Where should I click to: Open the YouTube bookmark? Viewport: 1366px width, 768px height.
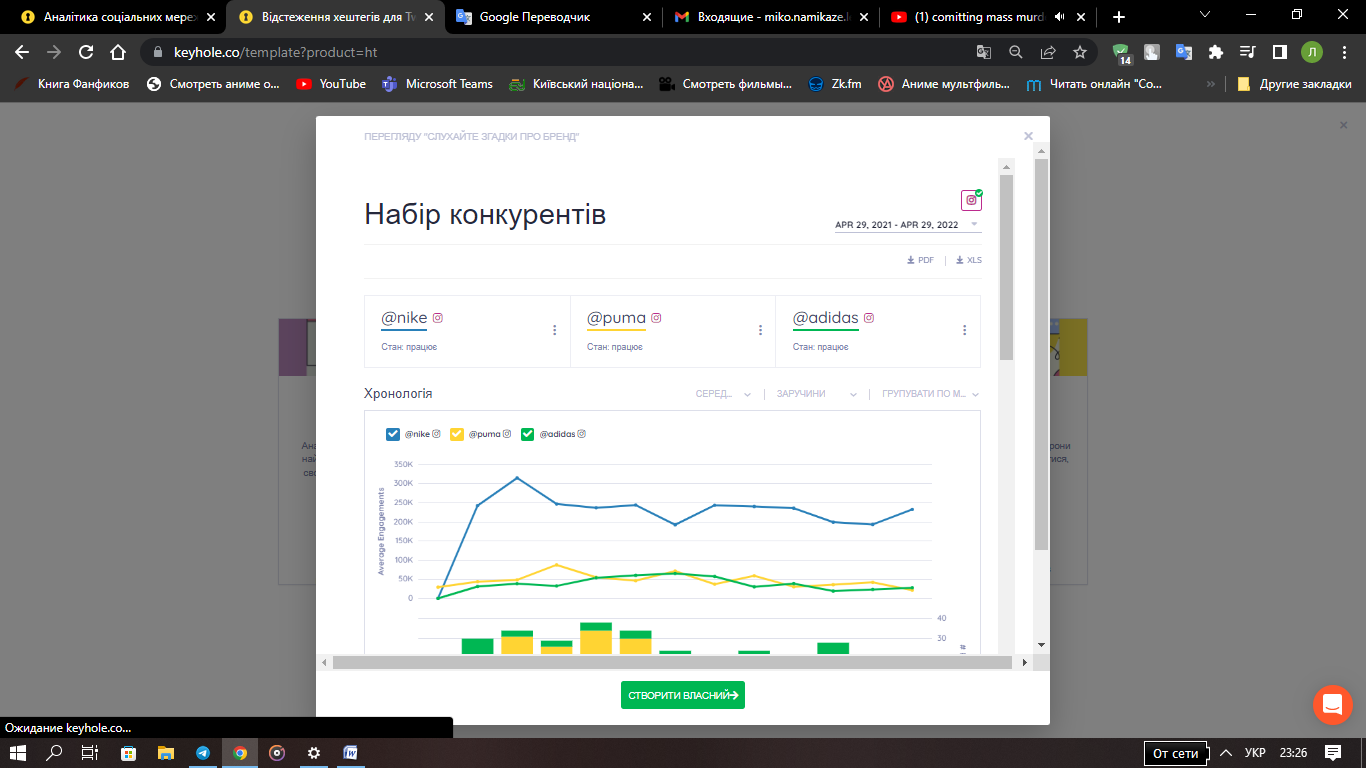pyautogui.click(x=331, y=84)
